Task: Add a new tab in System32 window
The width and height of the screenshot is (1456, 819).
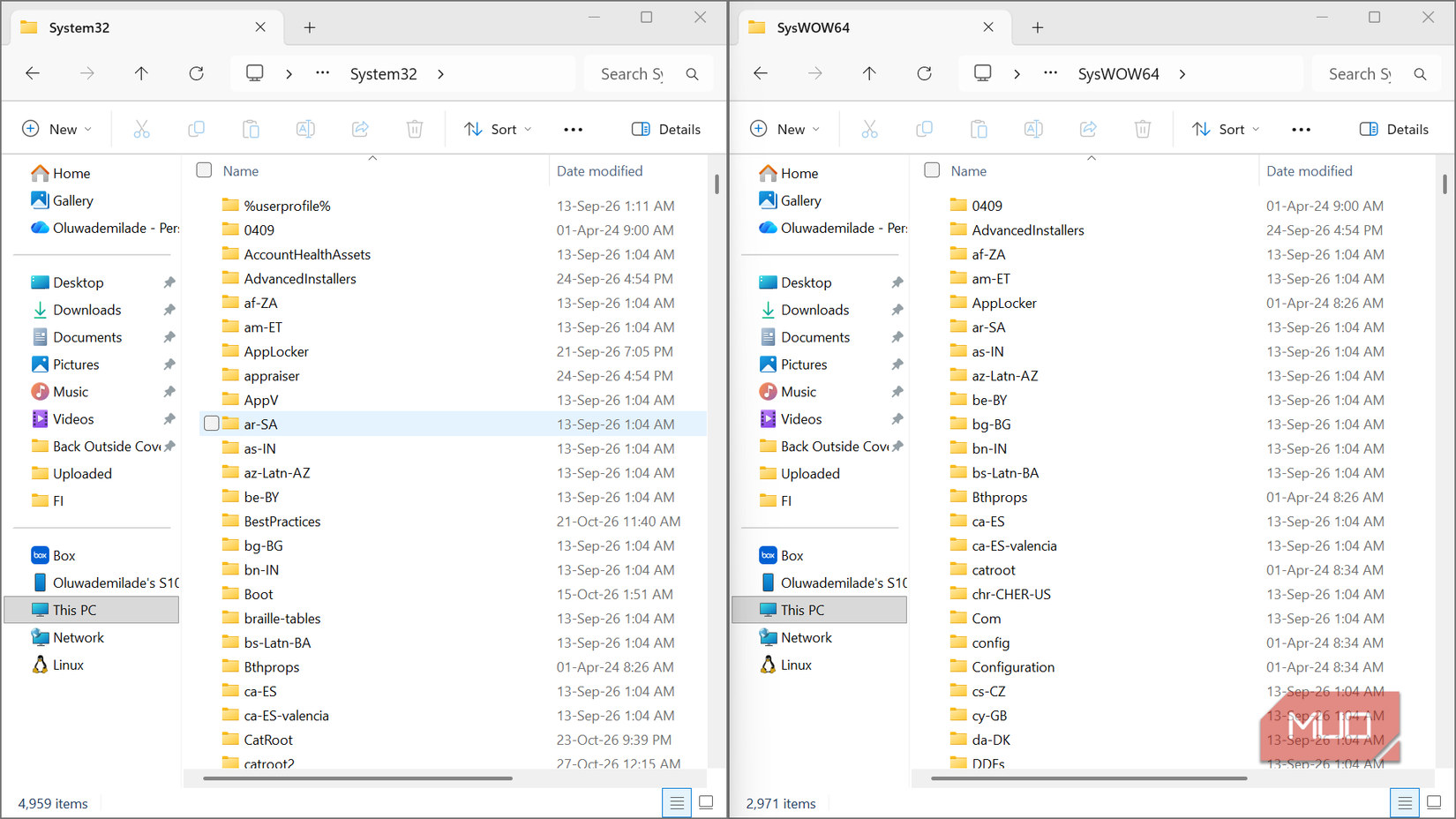Action: pyautogui.click(x=310, y=27)
